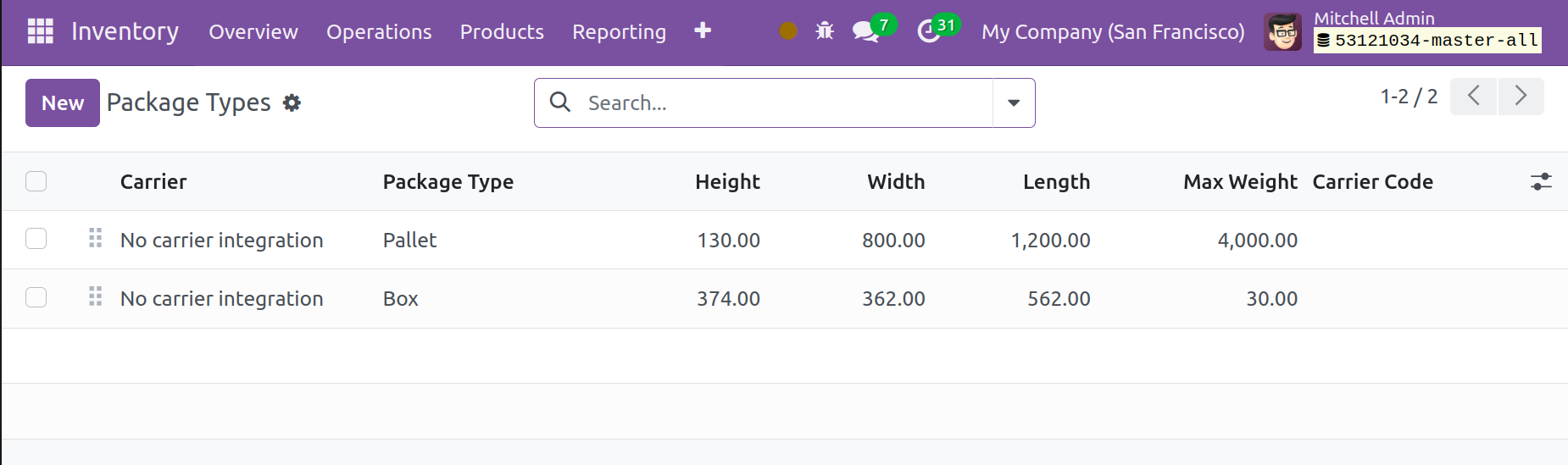1568x465 pixels.
Task: Open the Operations menu
Action: pos(379,32)
